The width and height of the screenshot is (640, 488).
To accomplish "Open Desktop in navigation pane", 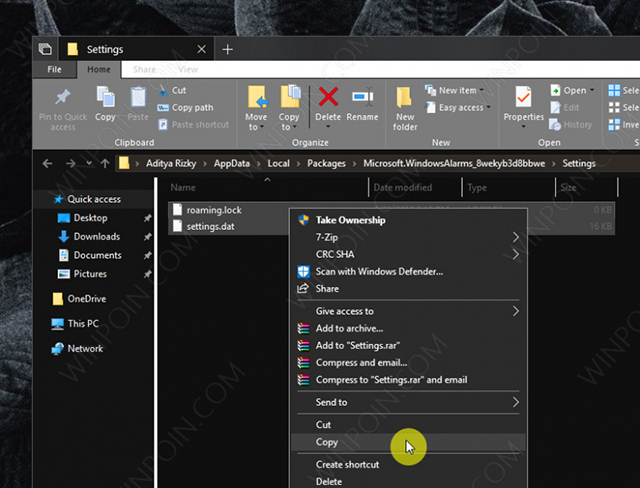I will tap(90, 218).
